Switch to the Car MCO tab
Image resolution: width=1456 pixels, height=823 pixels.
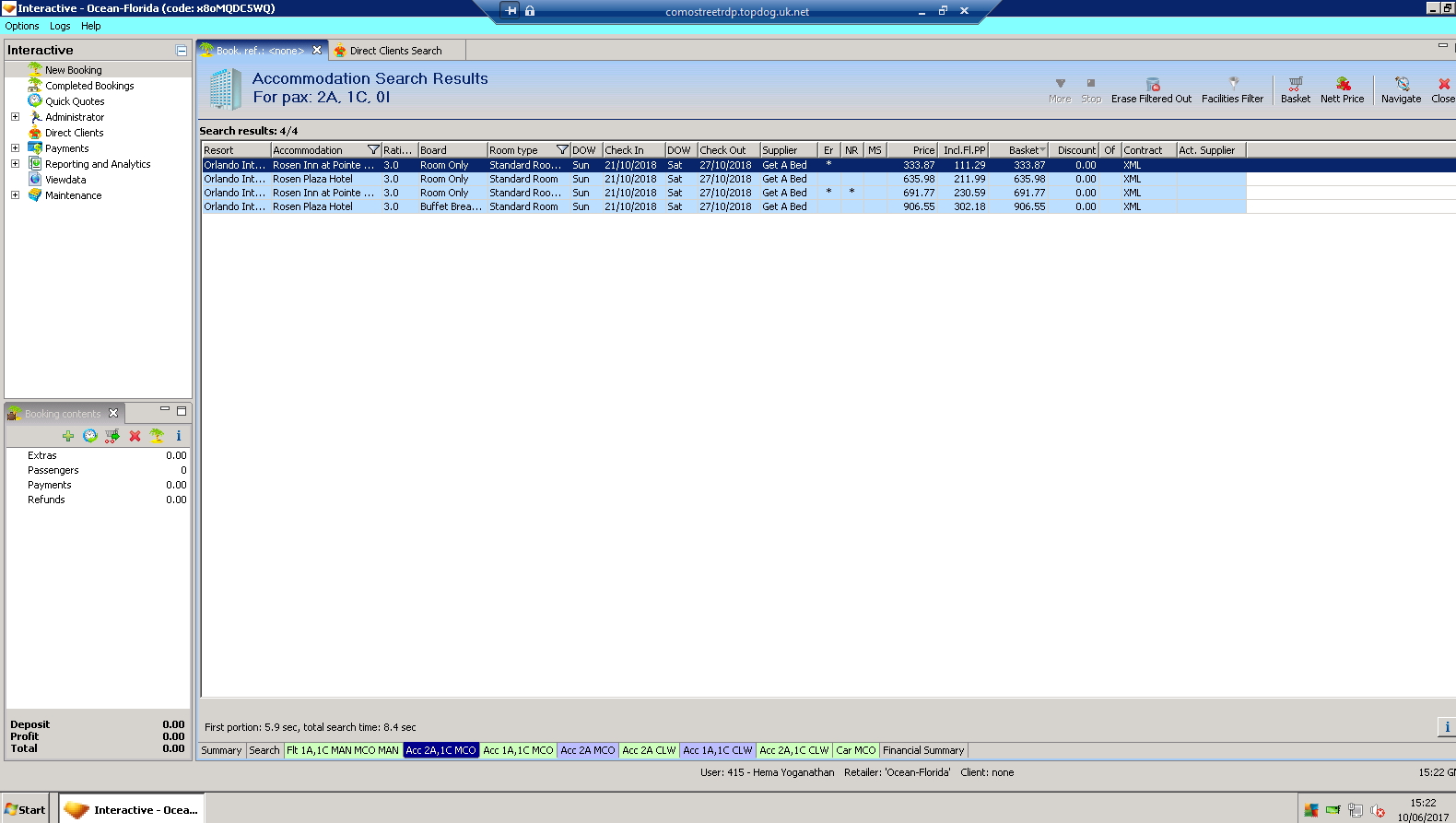coord(855,750)
